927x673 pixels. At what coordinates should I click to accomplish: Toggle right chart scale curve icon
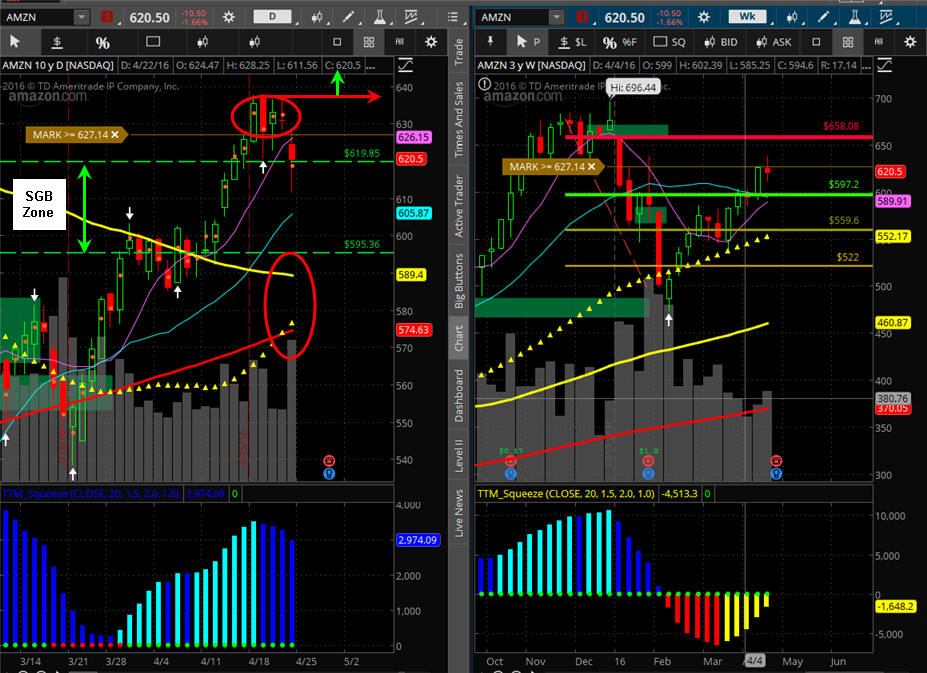(x=884, y=64)
